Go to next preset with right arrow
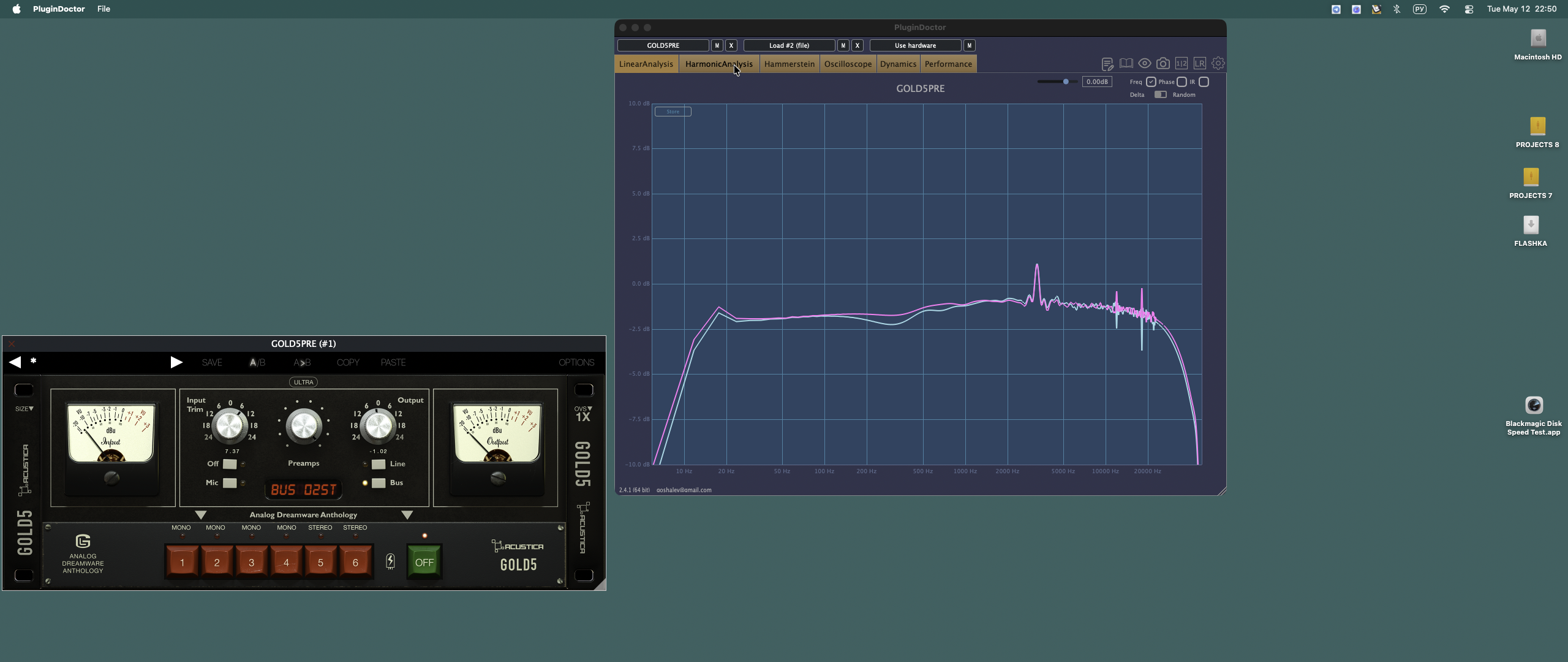The image size is (1568, 662). pos(176,362)
